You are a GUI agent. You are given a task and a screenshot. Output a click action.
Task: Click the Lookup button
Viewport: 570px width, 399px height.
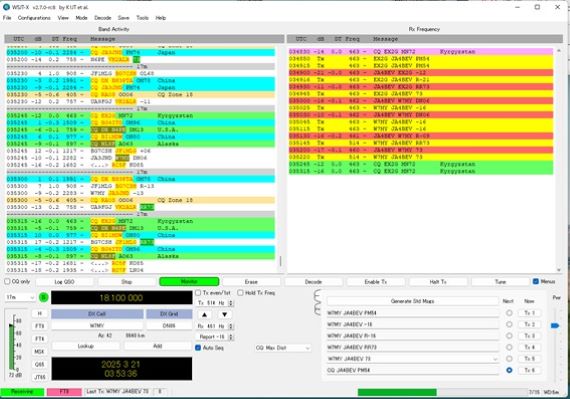point(86,346)
